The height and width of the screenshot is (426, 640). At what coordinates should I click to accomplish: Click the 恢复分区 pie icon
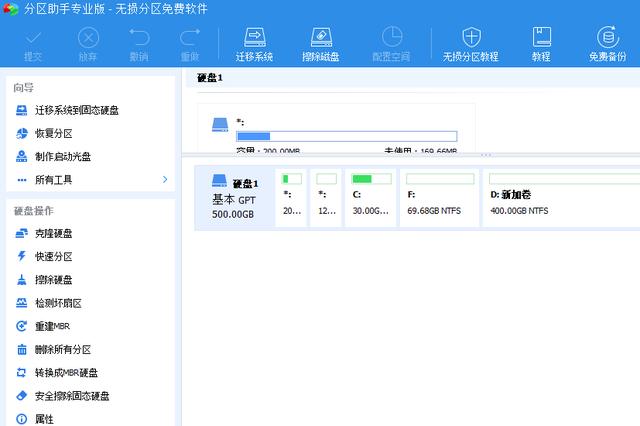click(21, 133)
